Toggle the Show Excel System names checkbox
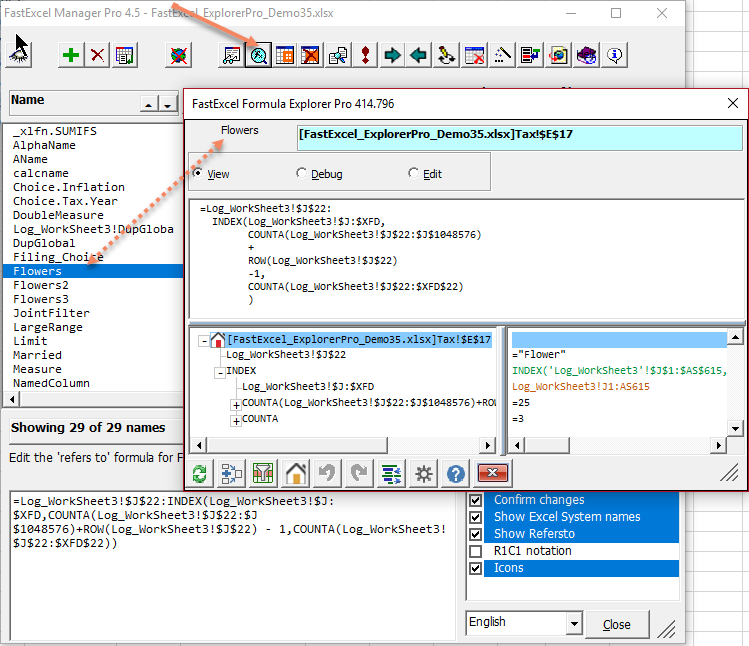 coord(475,517)
